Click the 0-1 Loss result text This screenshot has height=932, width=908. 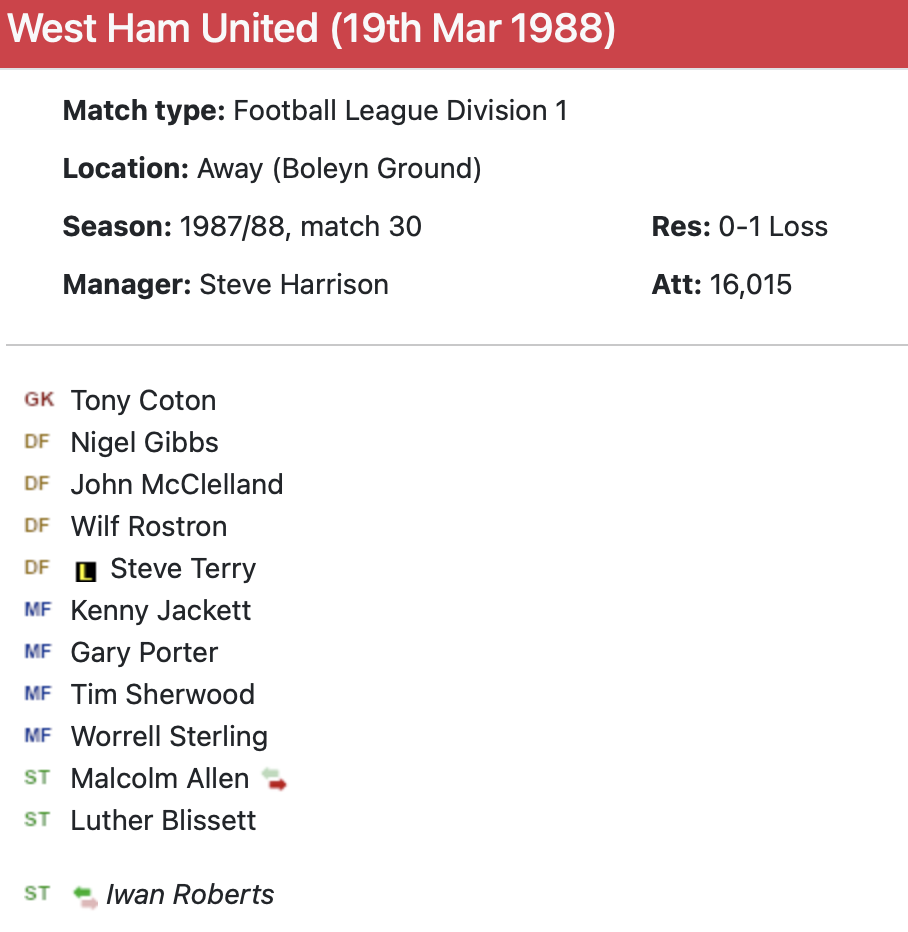(x=773, y=227)
